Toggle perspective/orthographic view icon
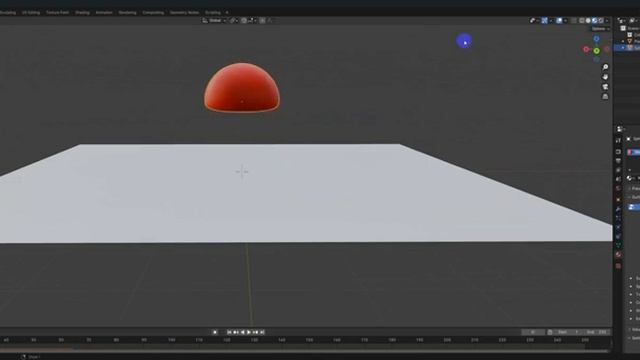 tap(605, 96)
